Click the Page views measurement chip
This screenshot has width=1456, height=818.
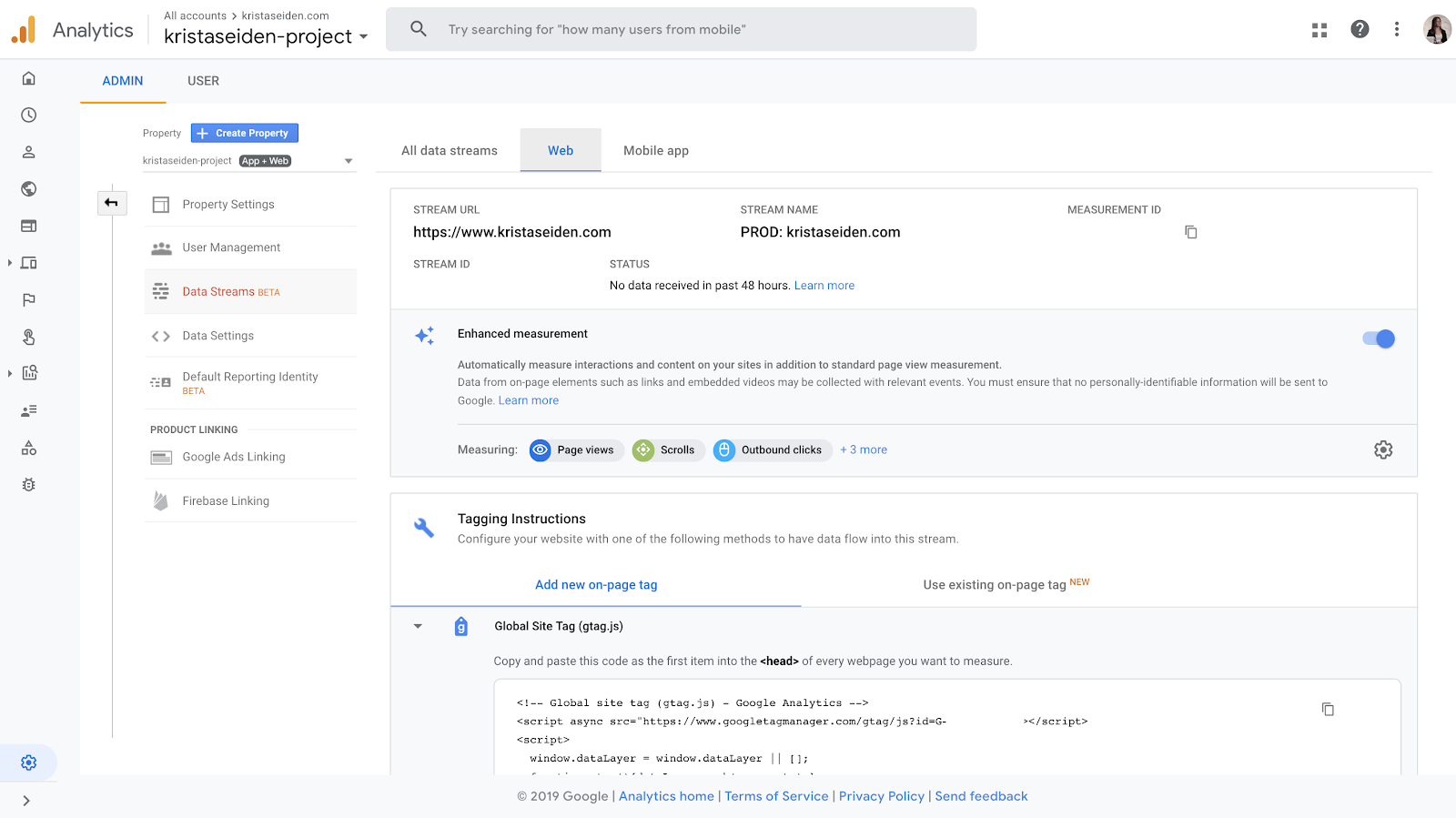(576, 449)
